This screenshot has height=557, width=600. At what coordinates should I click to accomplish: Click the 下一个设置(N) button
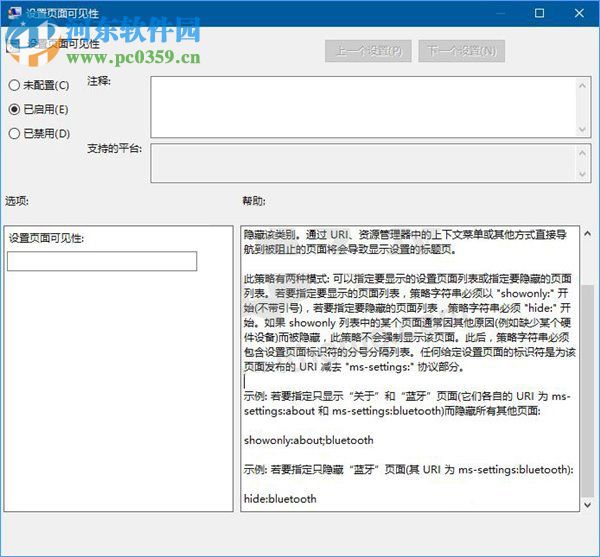coord(461,51)
